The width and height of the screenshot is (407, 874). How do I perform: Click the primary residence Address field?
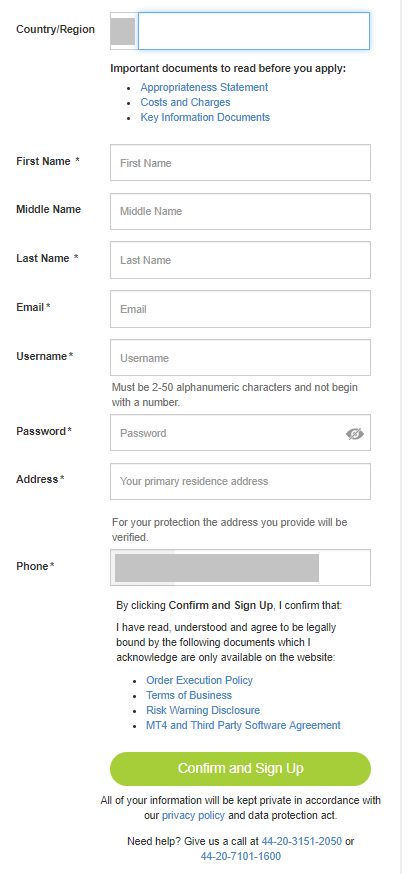tap(240, 482)
